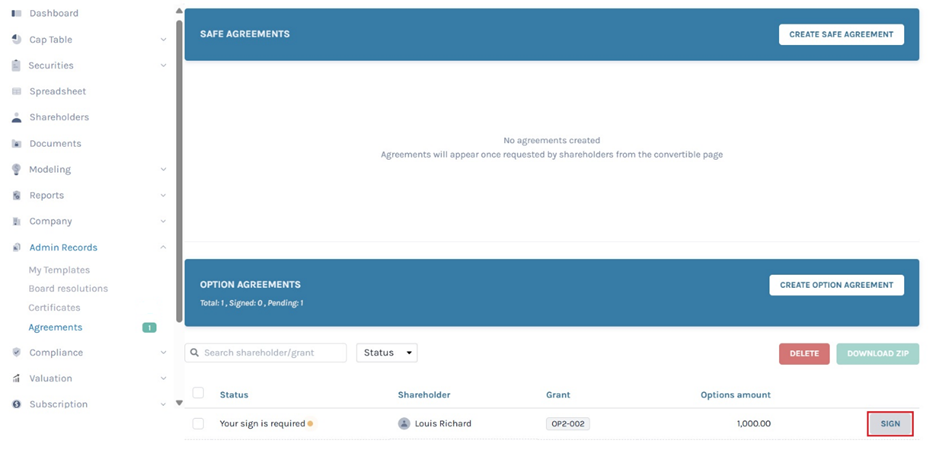The width and height of the screenshot is (939, 450).
Task: Click the Valuation chart icon
Action: (16, 378)
